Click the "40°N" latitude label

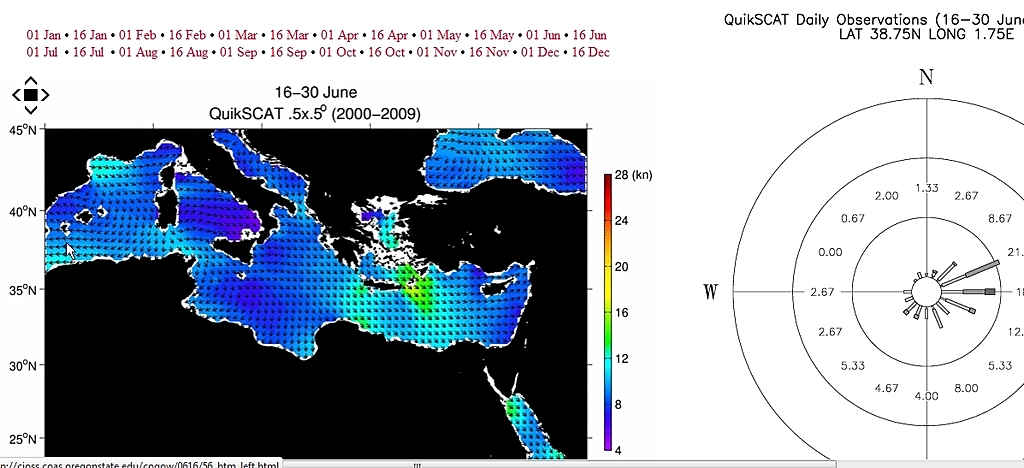click(x=22, y=212)
